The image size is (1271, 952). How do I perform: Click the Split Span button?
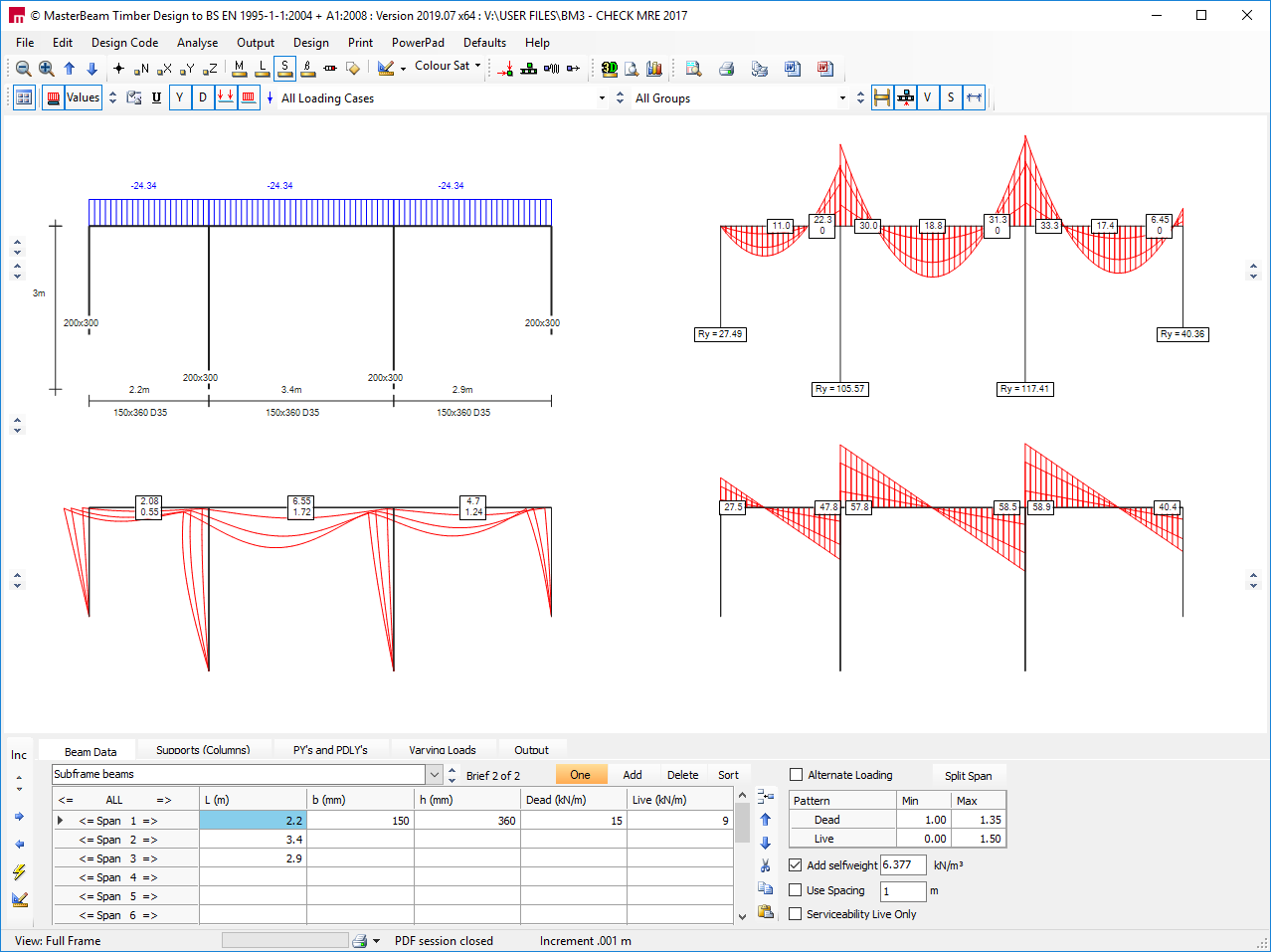tap(968, 776)
